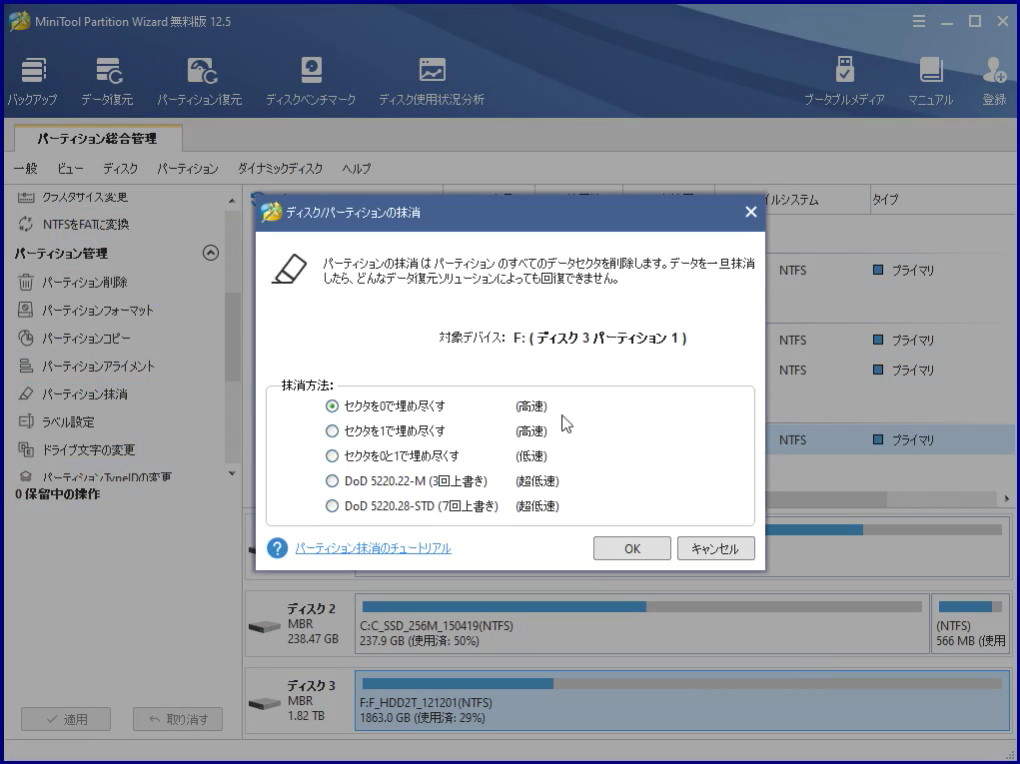Collapse the パーティション管理 section

211,252
